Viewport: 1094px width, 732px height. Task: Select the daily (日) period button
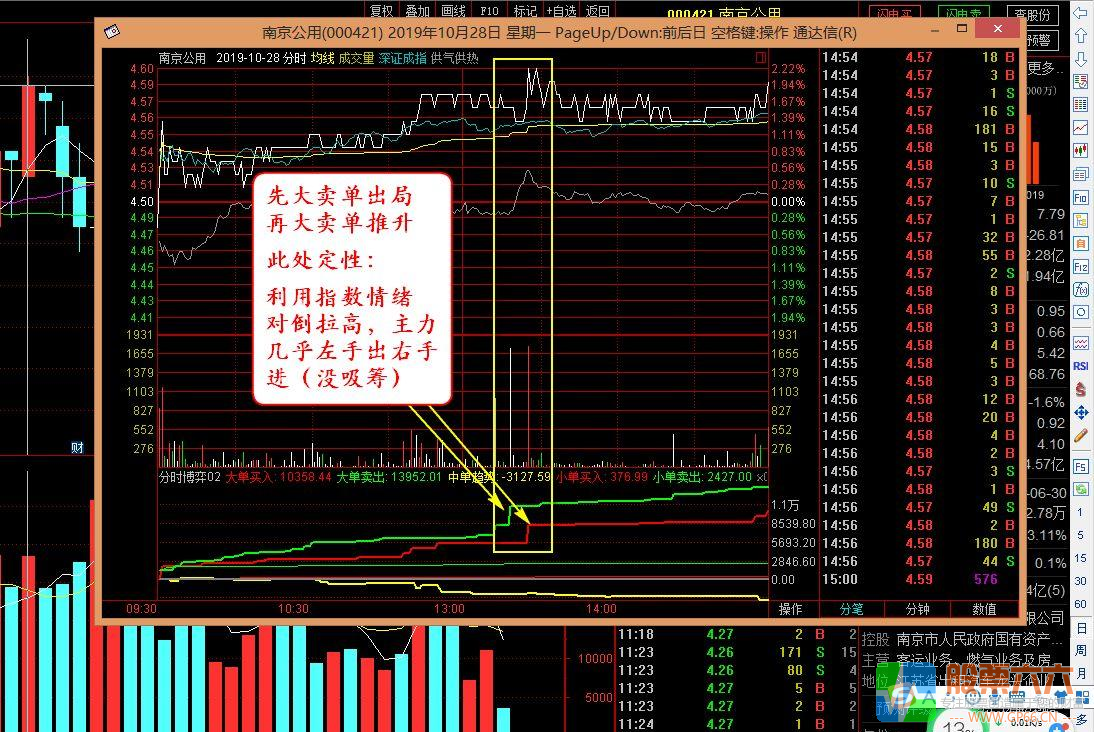[x=1081, y=628]
